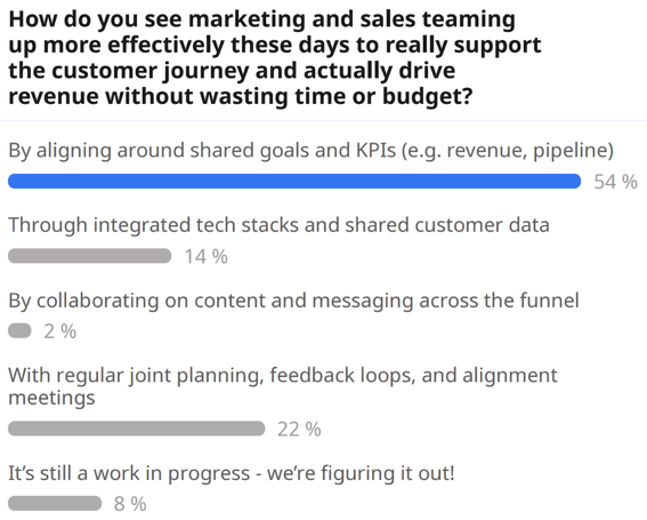Viewport: 647px width, 520px height.
Task: Click the gray 14 % result bar
Action: pyautogui.click(x=90, y=256)
